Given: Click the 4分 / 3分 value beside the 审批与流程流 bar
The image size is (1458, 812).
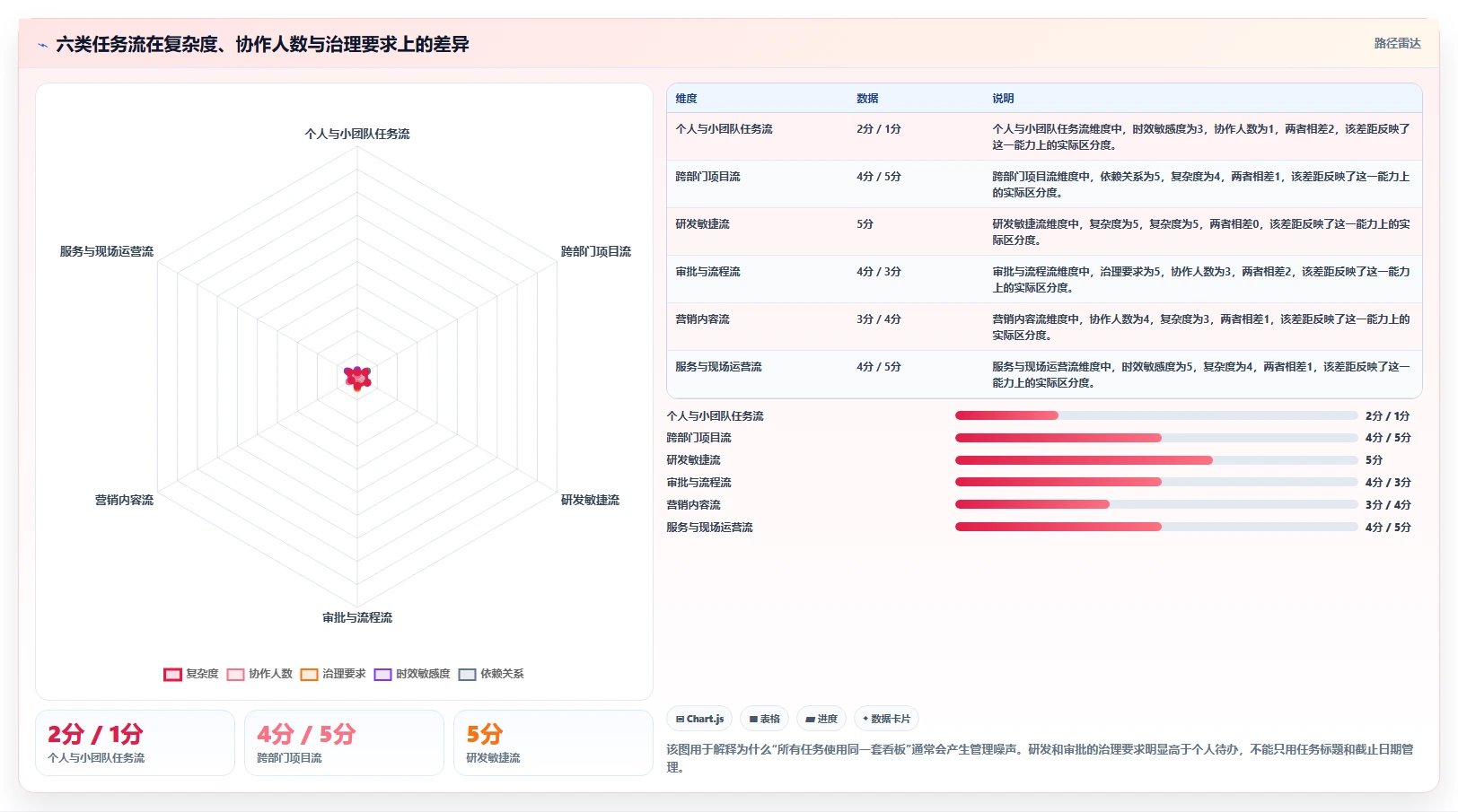Looking at the screenshot, I should point(1388,483).
